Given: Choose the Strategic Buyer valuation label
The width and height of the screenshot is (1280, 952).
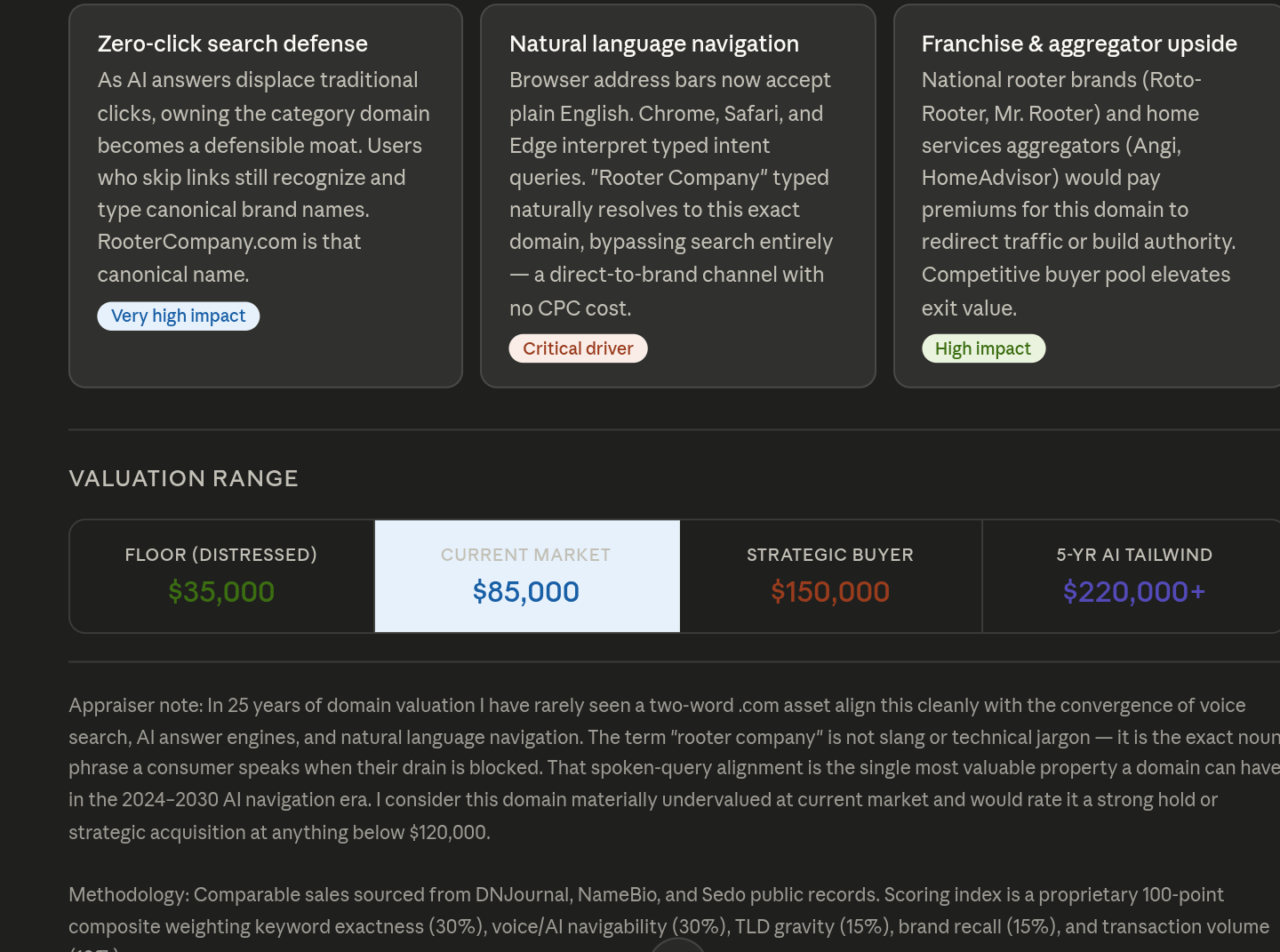Looking at the screenshot, I should click(829, 555).
